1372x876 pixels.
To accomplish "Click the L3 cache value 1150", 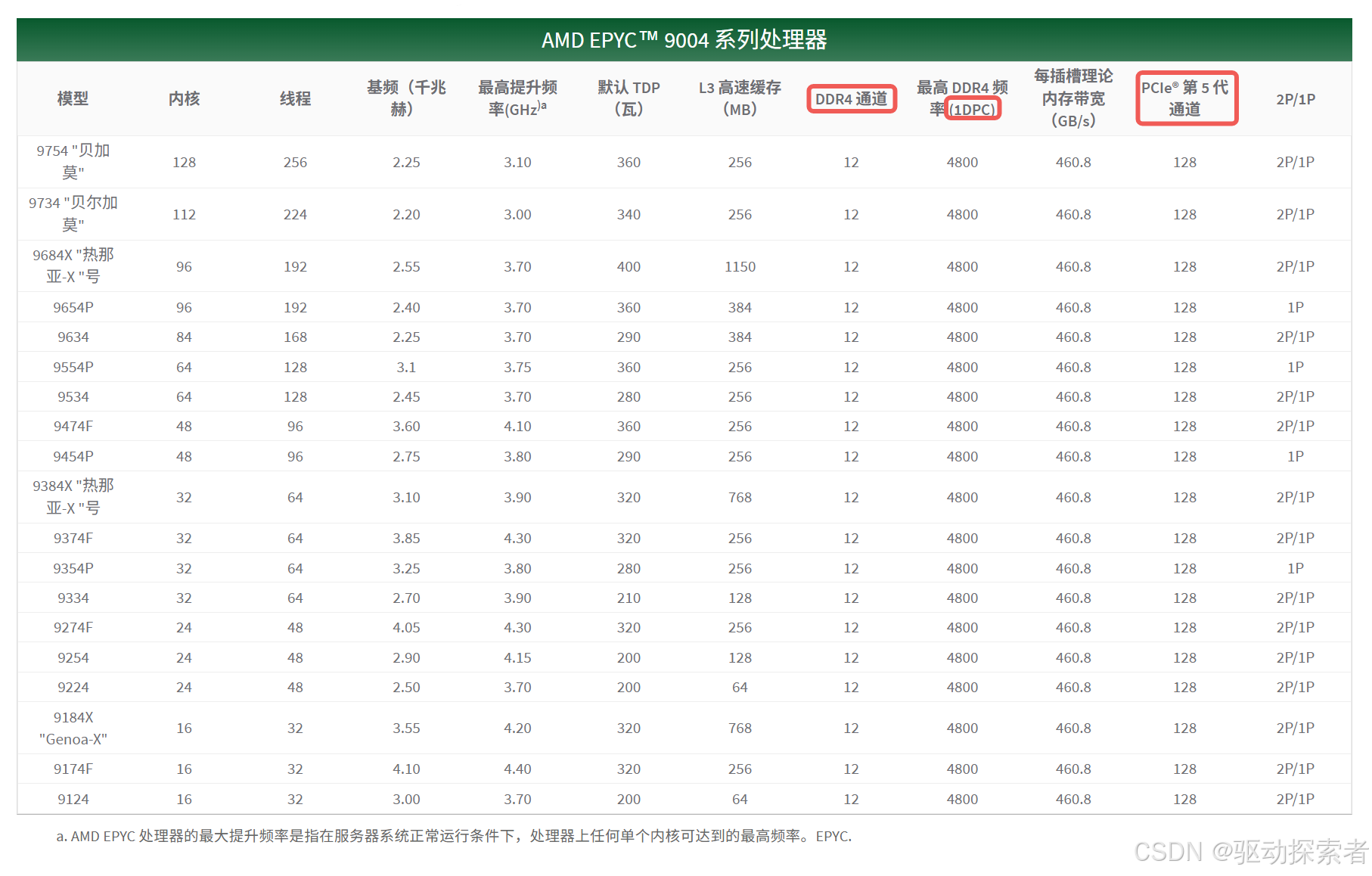I will point(740,266).
